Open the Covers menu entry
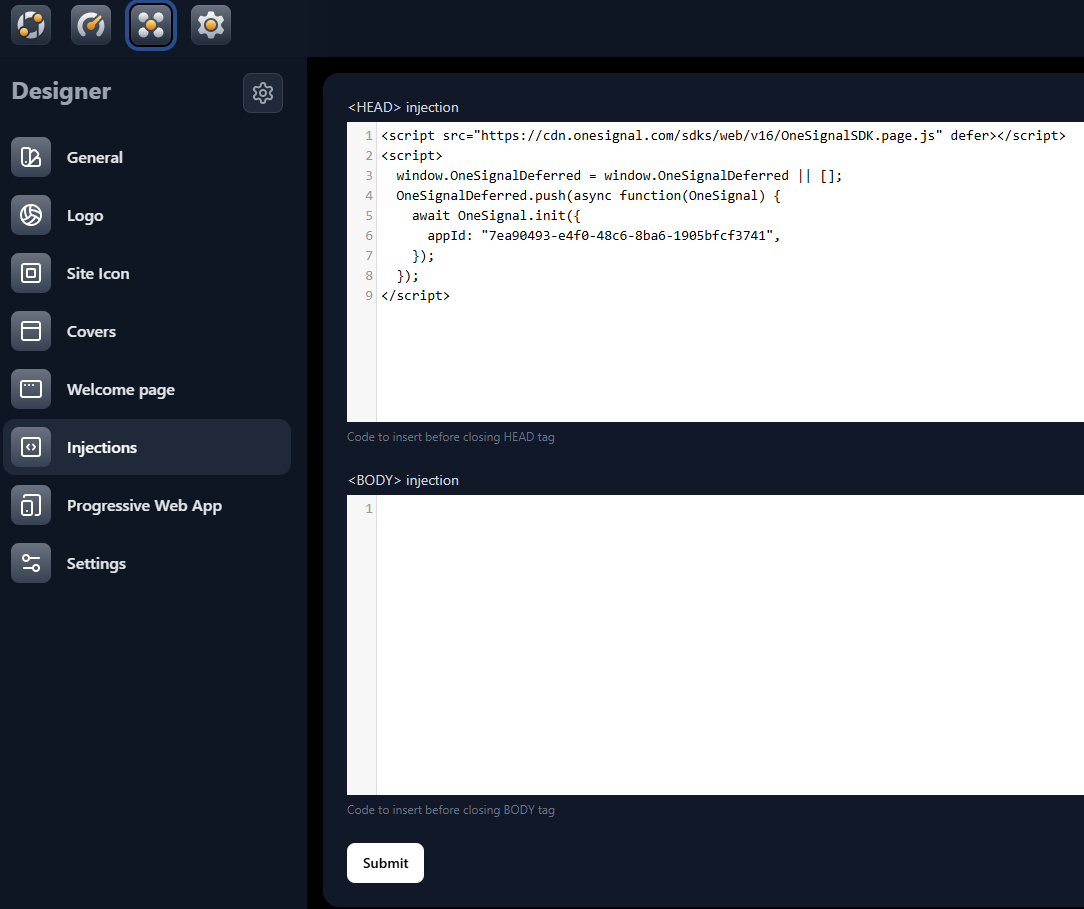The width and height of the screenshot is (1084, 909). tap(91, 331)
